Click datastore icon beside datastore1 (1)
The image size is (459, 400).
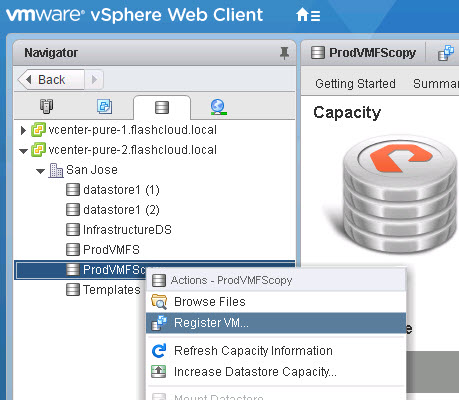(73, 190)
